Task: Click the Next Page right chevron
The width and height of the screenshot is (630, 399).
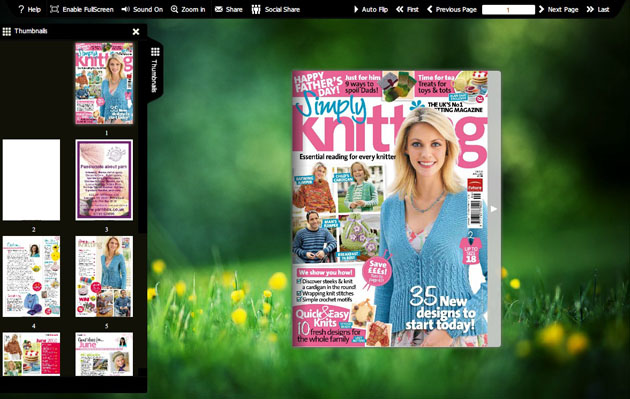Action: 541,9
